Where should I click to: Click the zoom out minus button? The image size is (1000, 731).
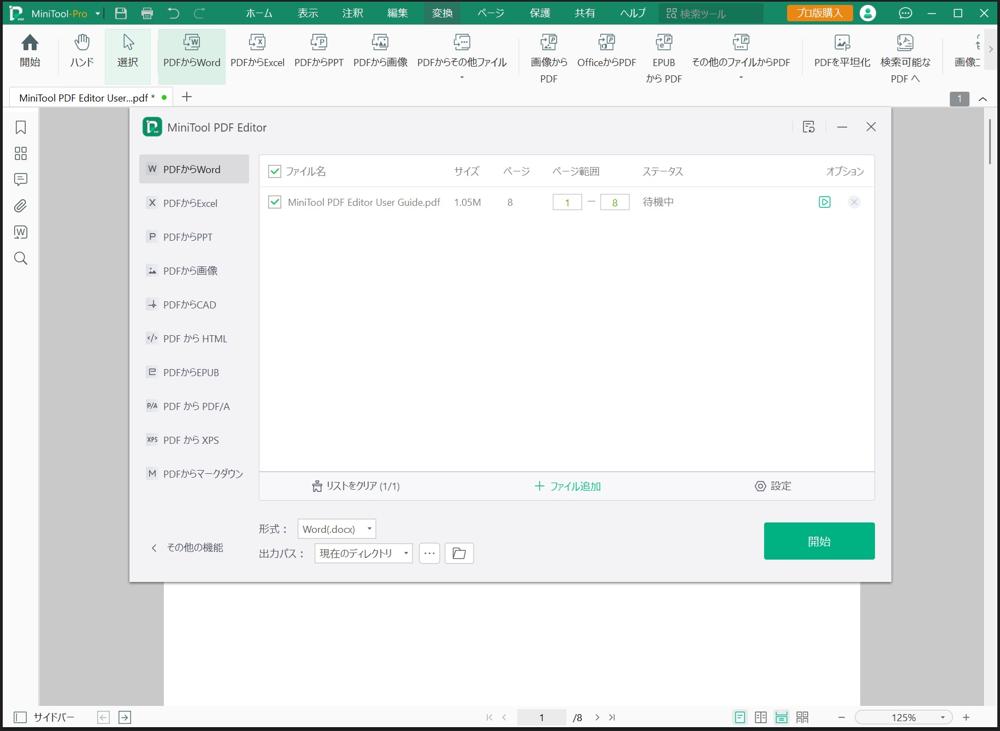pyautogui.click(x=841, y=718)
